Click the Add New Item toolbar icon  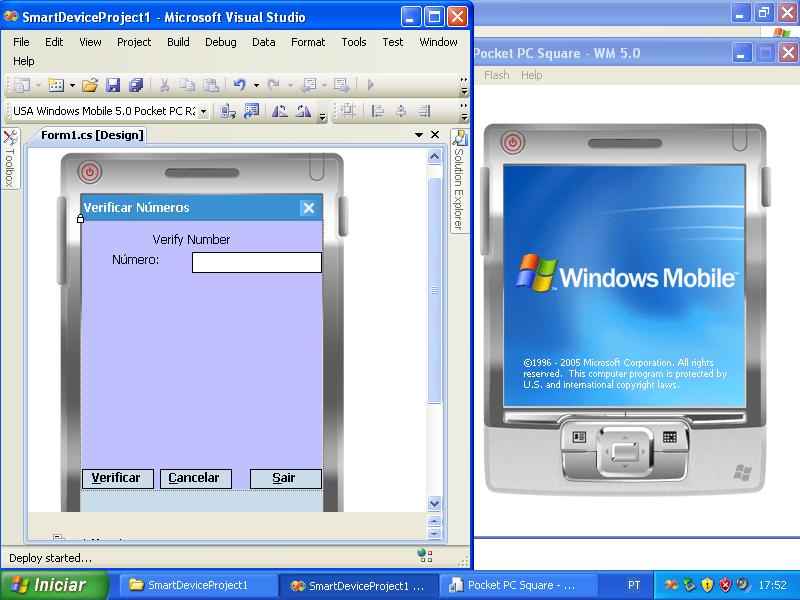[x=56, y=85]
